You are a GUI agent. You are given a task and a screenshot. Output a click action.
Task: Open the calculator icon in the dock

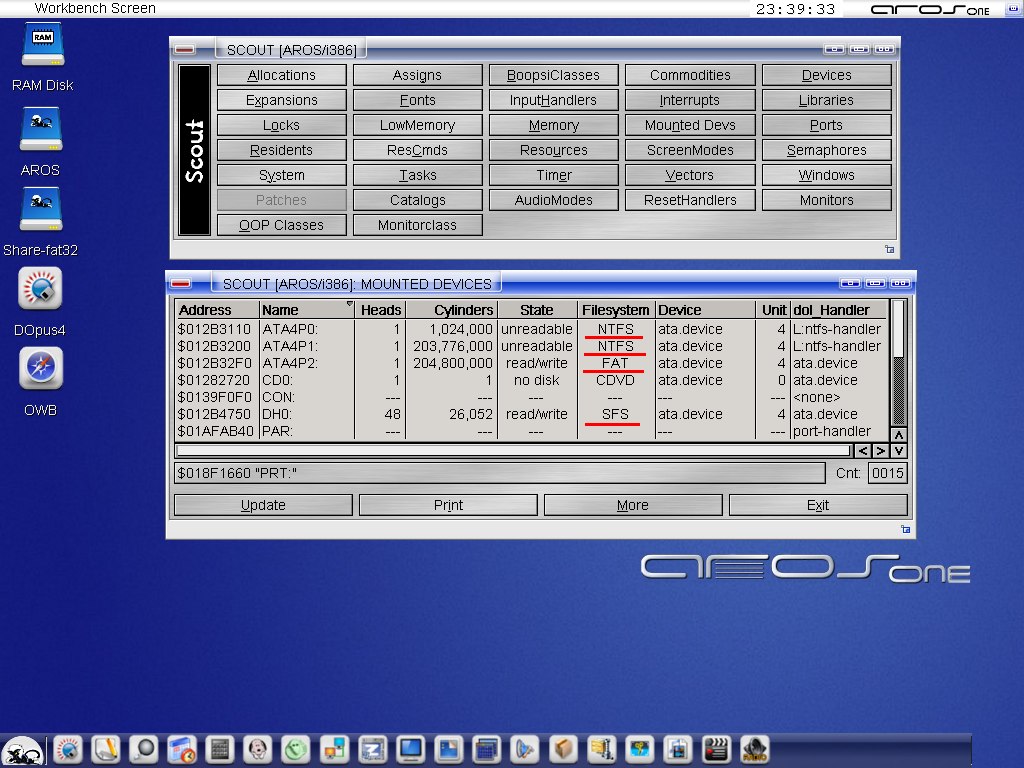pyautogui.click(x=219, y=748)
